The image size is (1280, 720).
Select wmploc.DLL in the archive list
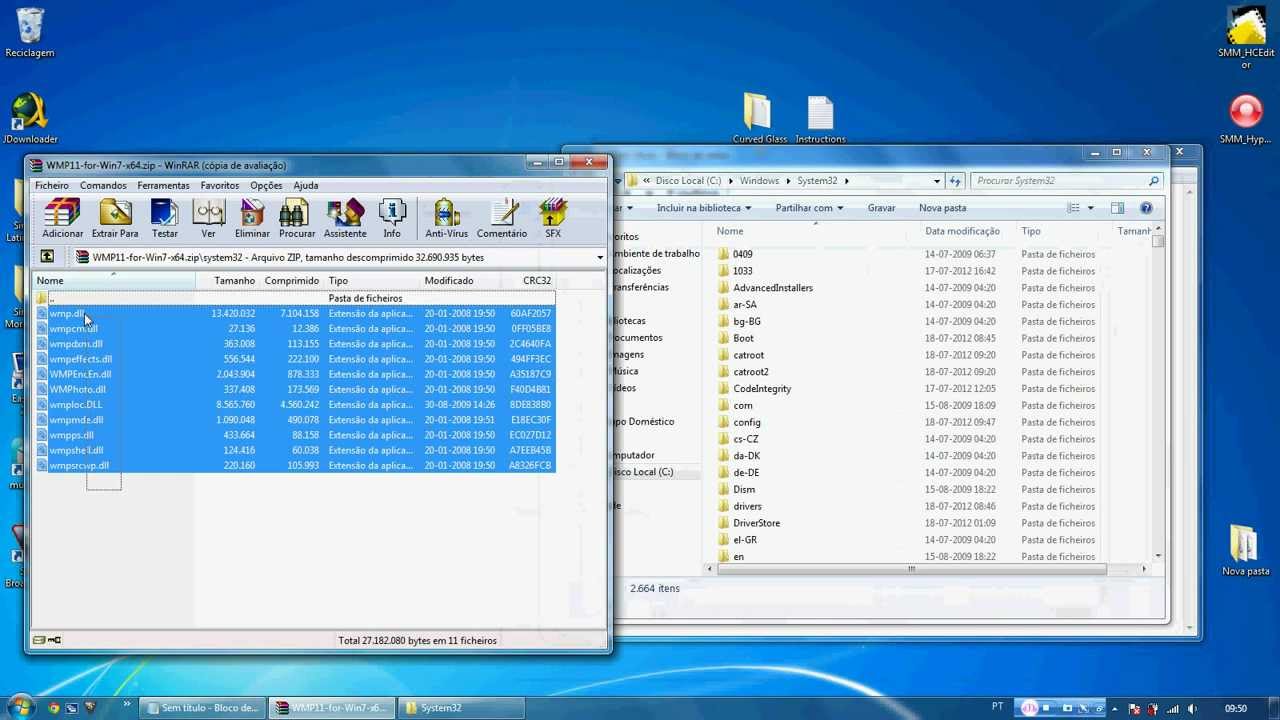click(x=294, y=404)
